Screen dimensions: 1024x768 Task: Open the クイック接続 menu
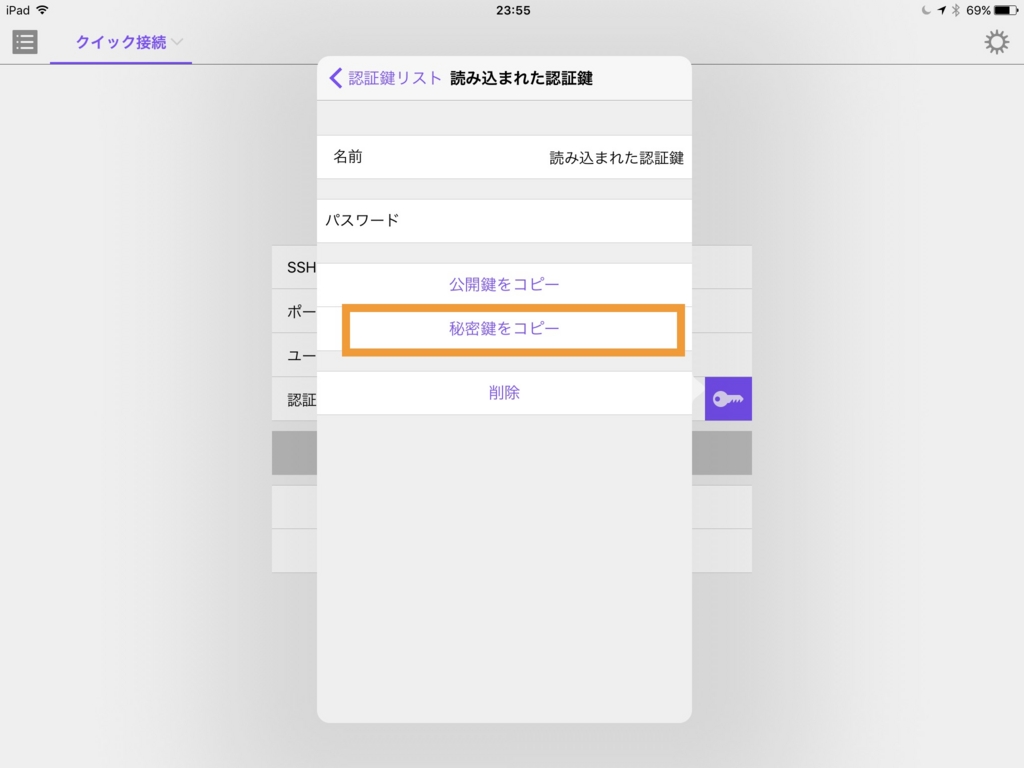coord(121,42)
